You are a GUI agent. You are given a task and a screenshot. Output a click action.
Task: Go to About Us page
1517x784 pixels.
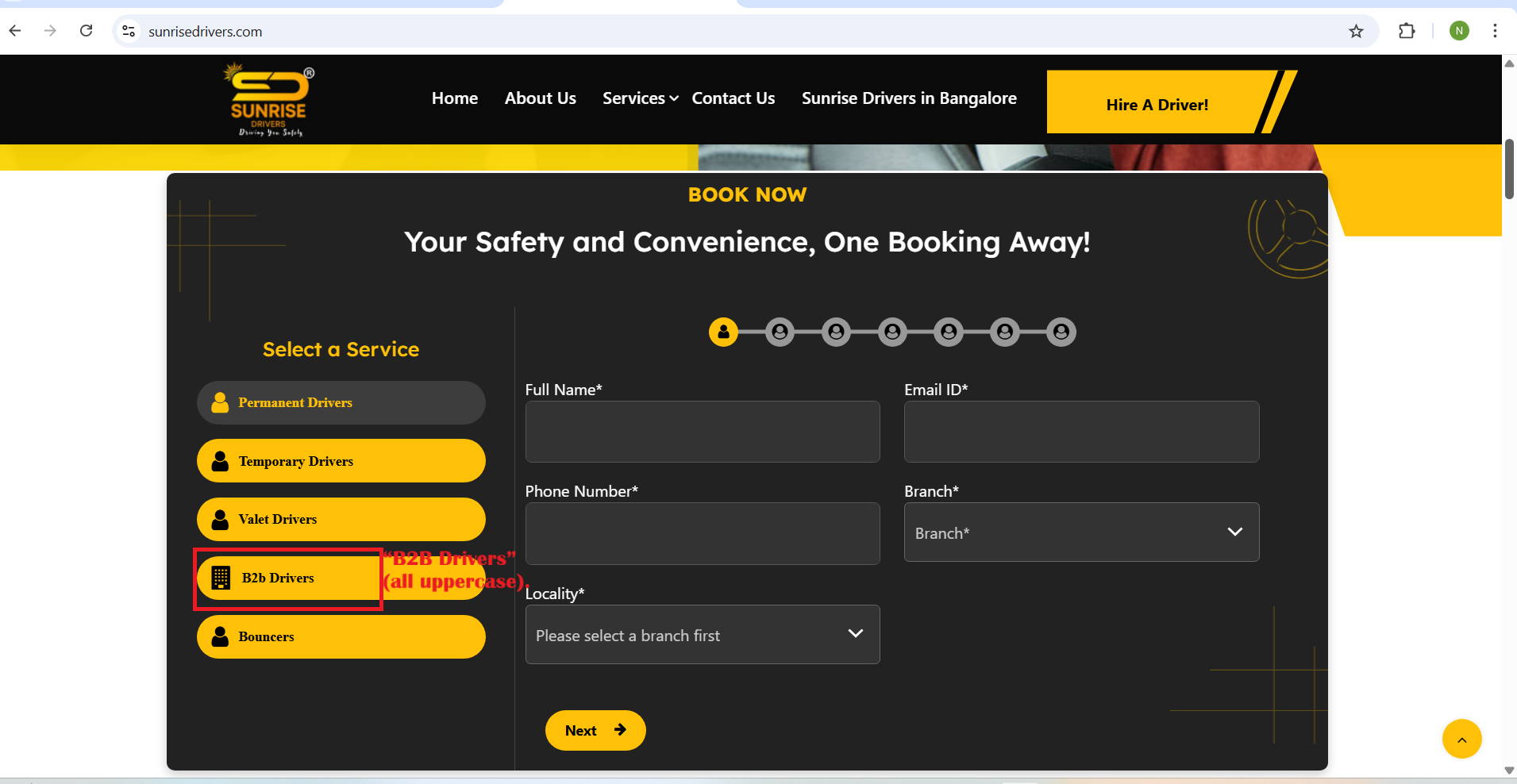point(540,98)
